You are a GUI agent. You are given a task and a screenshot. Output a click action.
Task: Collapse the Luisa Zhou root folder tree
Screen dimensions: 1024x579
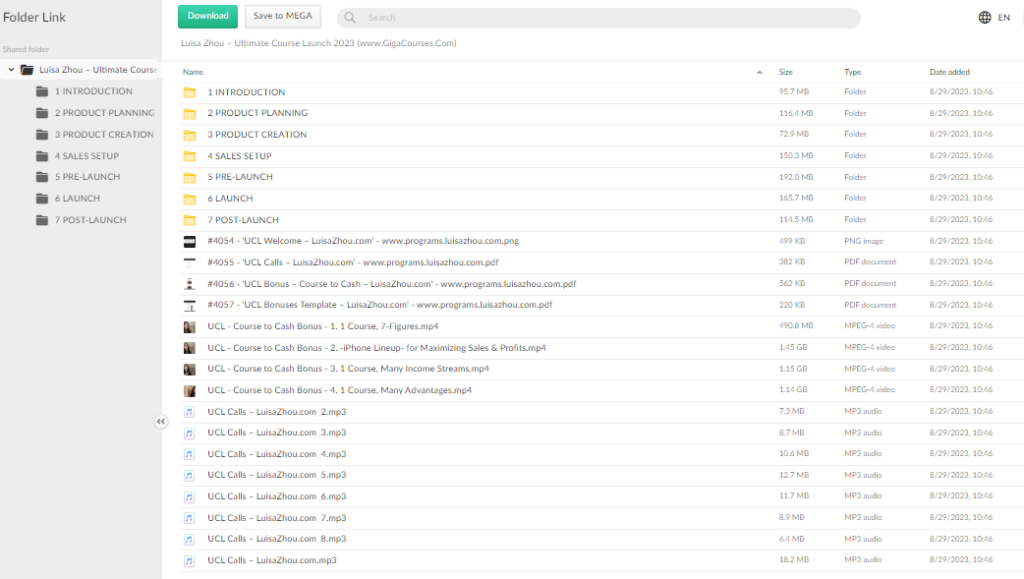click(11, 70)
